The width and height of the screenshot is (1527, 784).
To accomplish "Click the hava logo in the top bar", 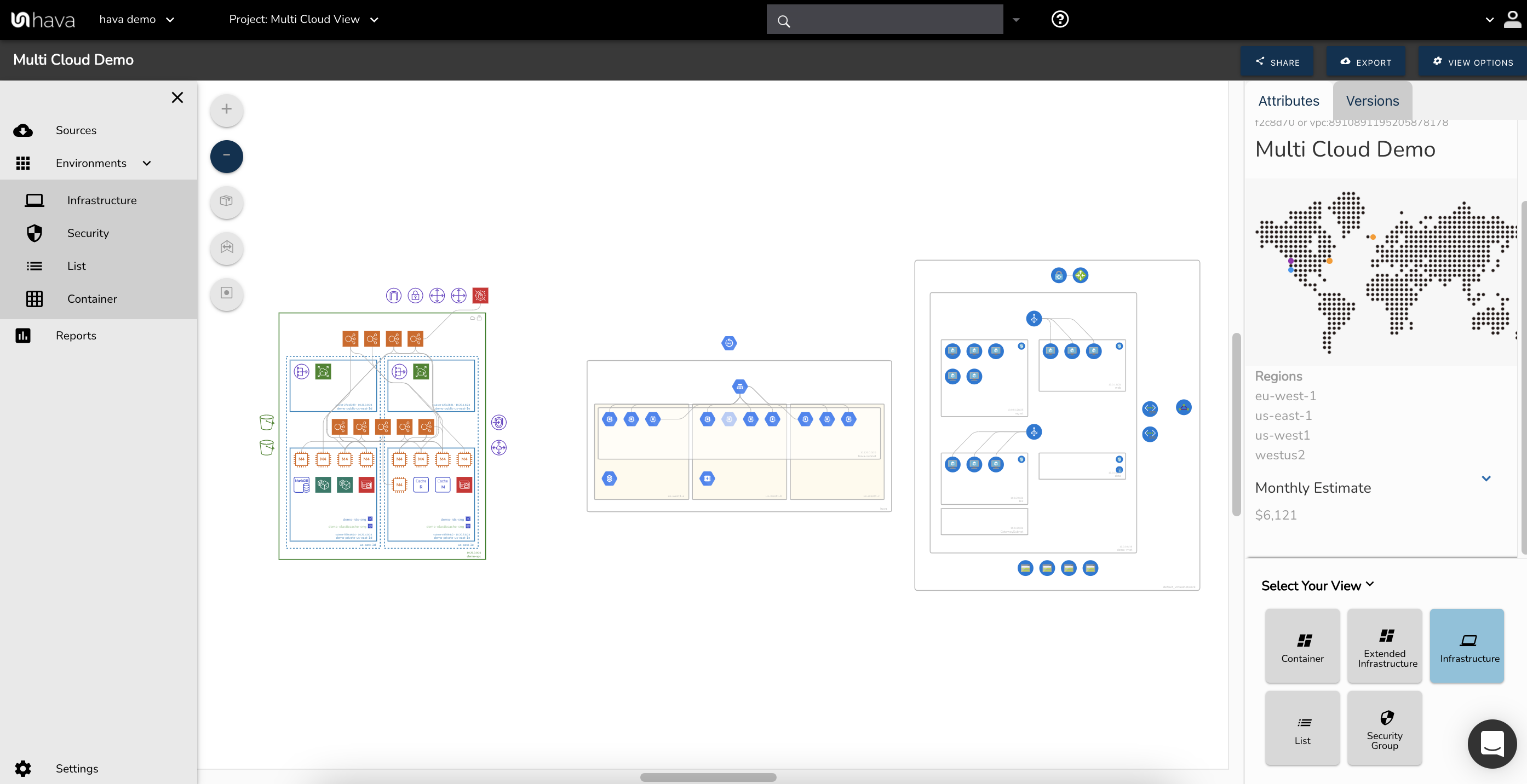I will (x=43, y=19).
